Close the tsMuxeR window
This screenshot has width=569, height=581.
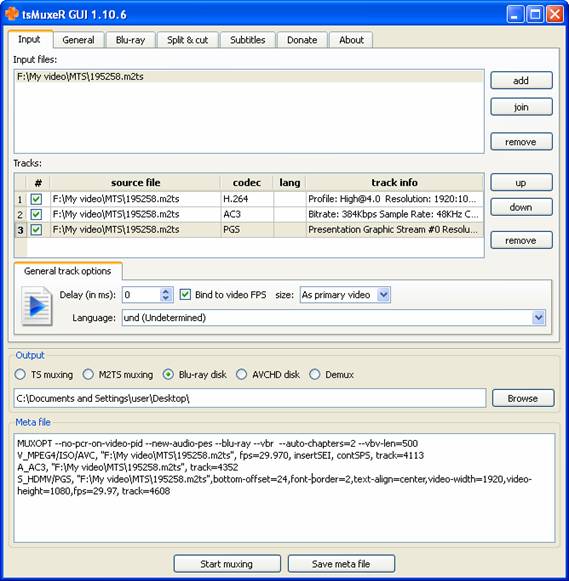pos(555,14)
